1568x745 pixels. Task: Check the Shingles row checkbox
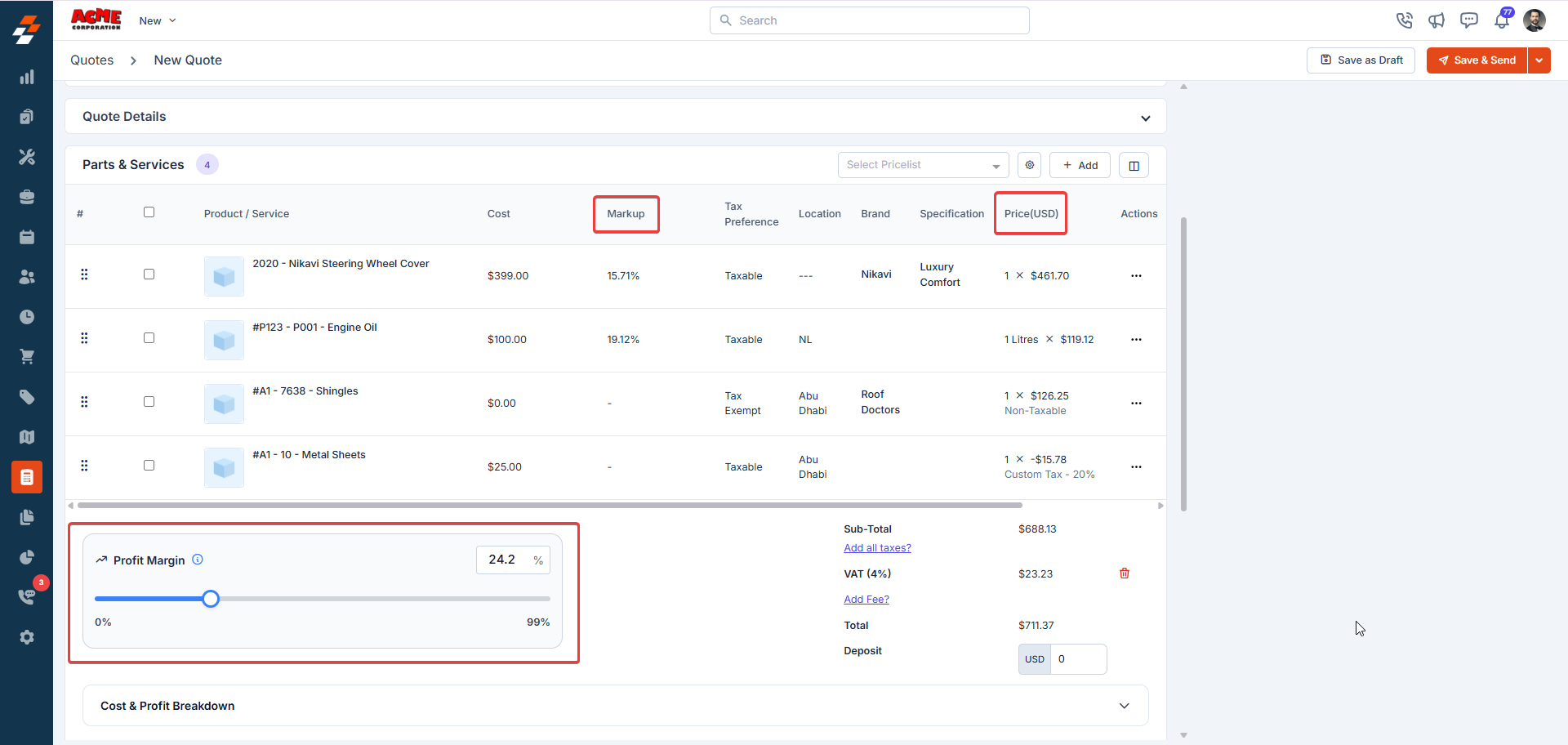click(149, 402)
